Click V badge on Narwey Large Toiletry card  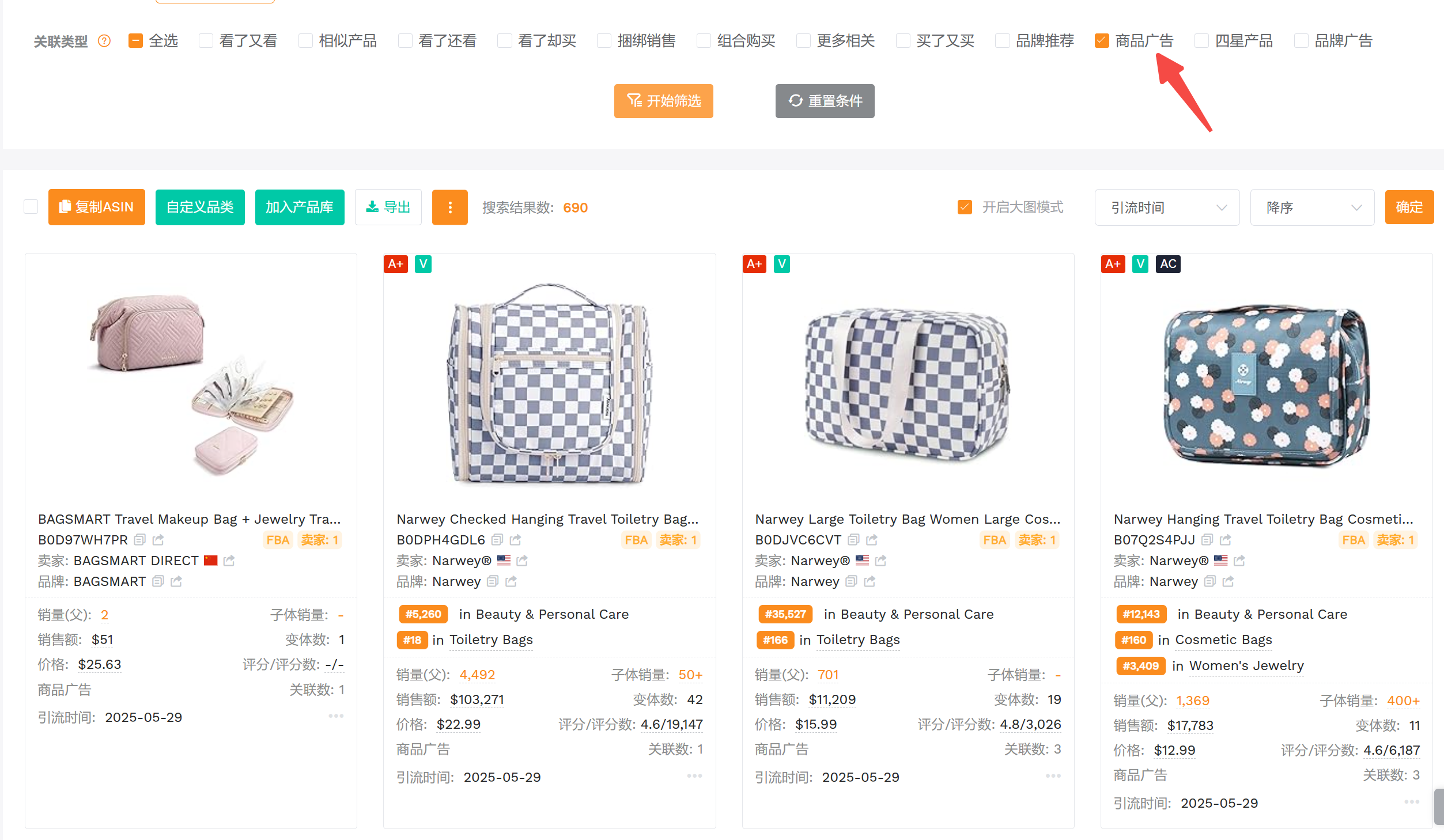click(x=782, y=264)
